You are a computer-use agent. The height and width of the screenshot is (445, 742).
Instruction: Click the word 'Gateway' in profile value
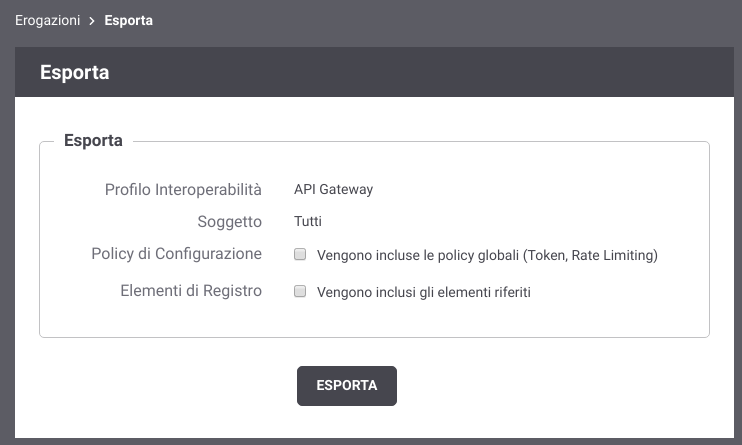pyautogui.click(x=346, y=189)
